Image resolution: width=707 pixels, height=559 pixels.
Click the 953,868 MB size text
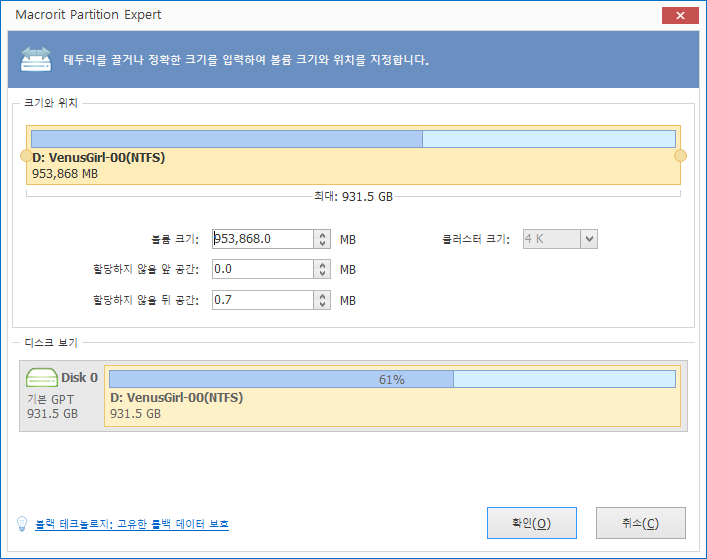tap(65, 174)
